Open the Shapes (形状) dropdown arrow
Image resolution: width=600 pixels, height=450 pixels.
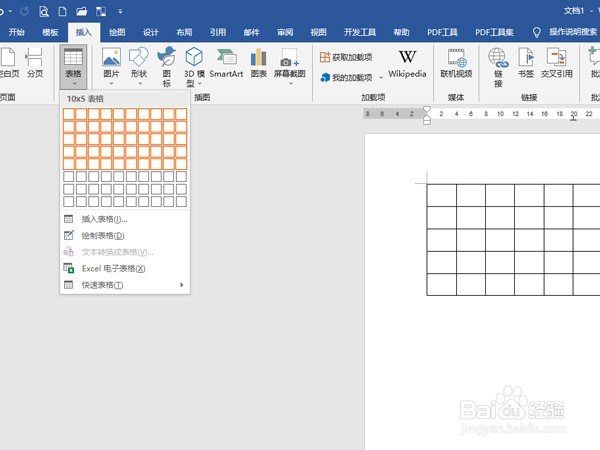point(140,83)
